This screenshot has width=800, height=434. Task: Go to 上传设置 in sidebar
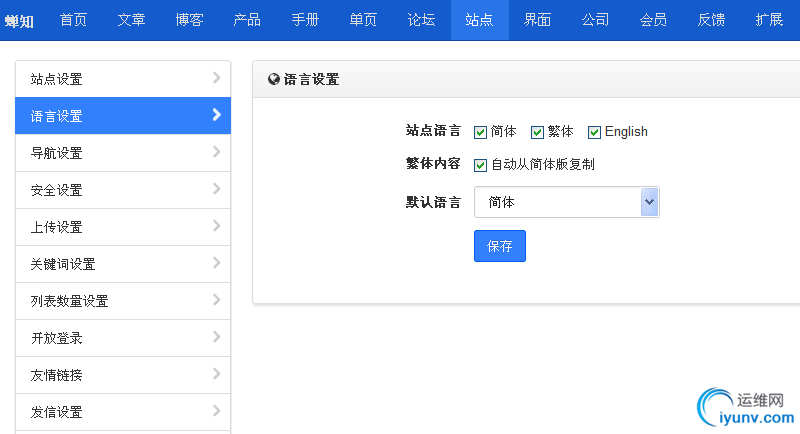click(x=123, y=227)
